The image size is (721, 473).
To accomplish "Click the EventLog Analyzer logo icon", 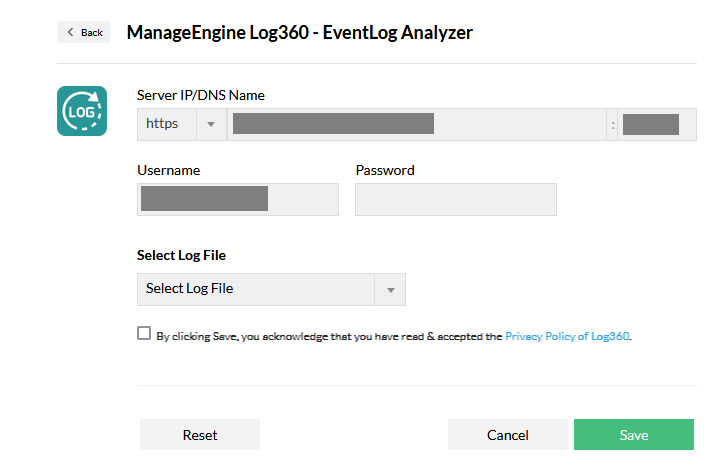I will click(x=82, y=111).
